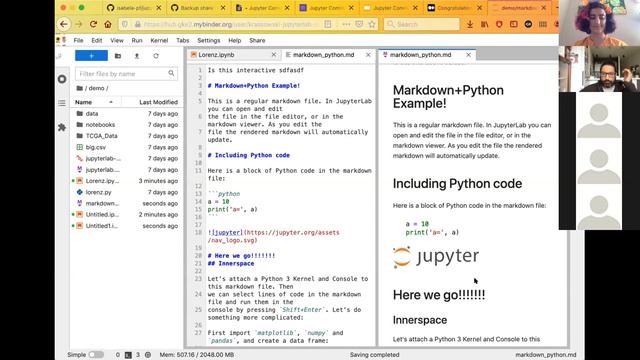Viewport: 640px width, 360px height.
Task: Open the Edit menu
Action: 97,40
